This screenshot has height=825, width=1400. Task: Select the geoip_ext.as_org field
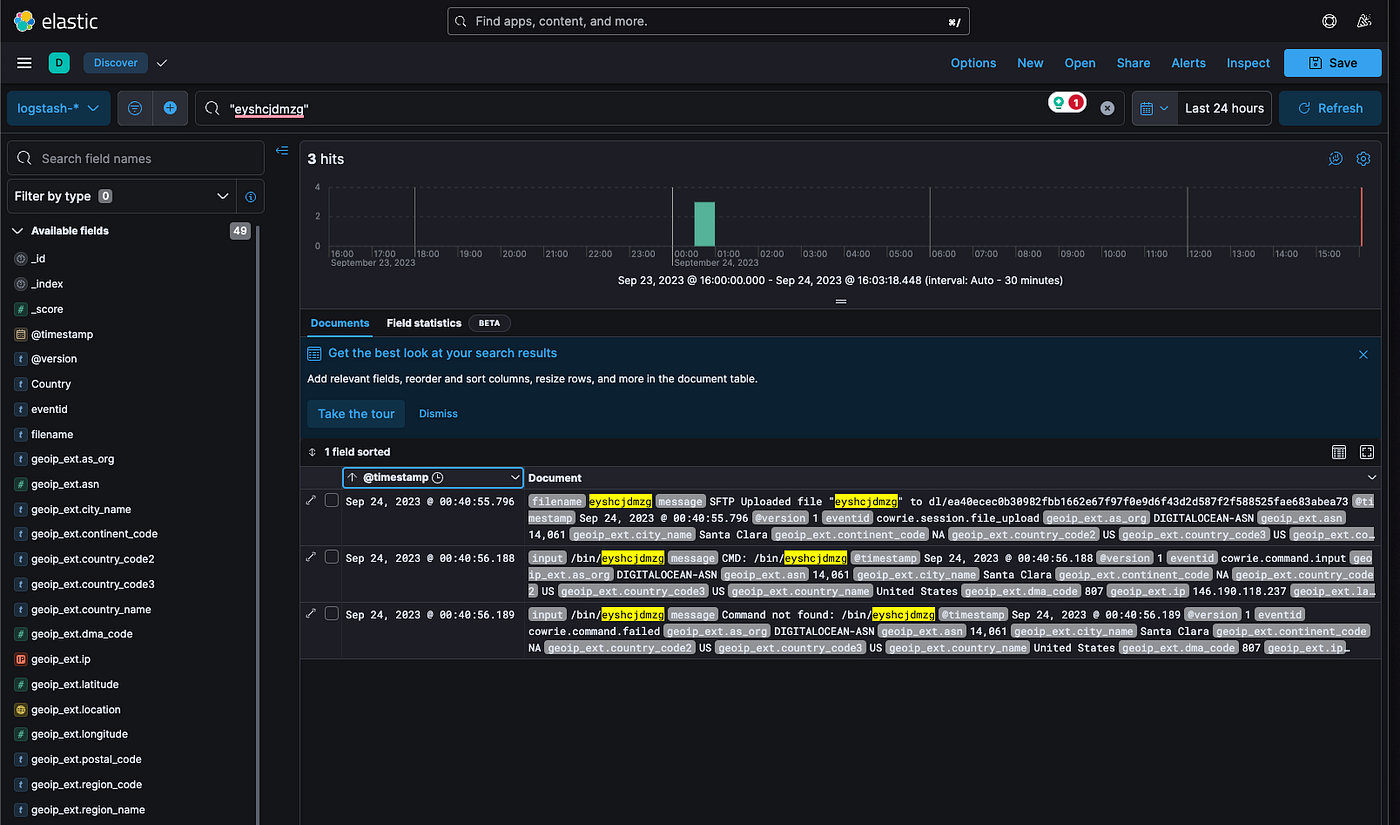click(73, 459)
